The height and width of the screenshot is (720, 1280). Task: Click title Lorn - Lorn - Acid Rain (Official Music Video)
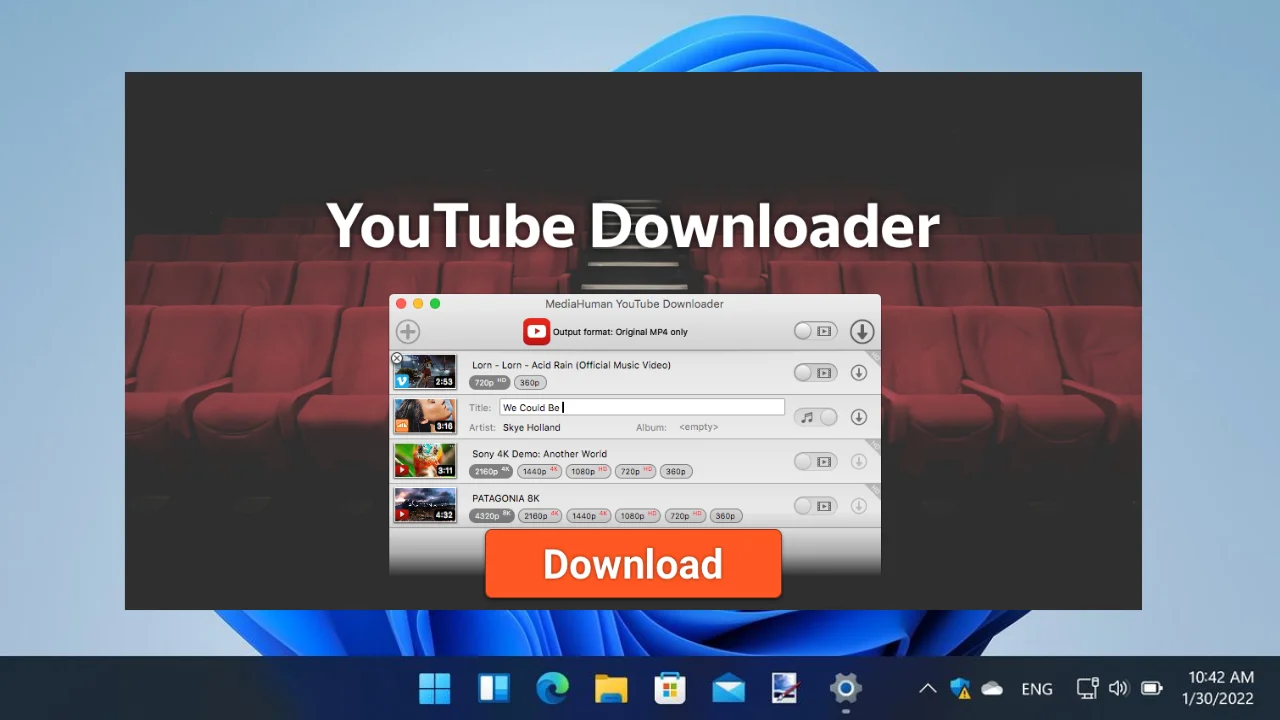(x=571, y=365)
